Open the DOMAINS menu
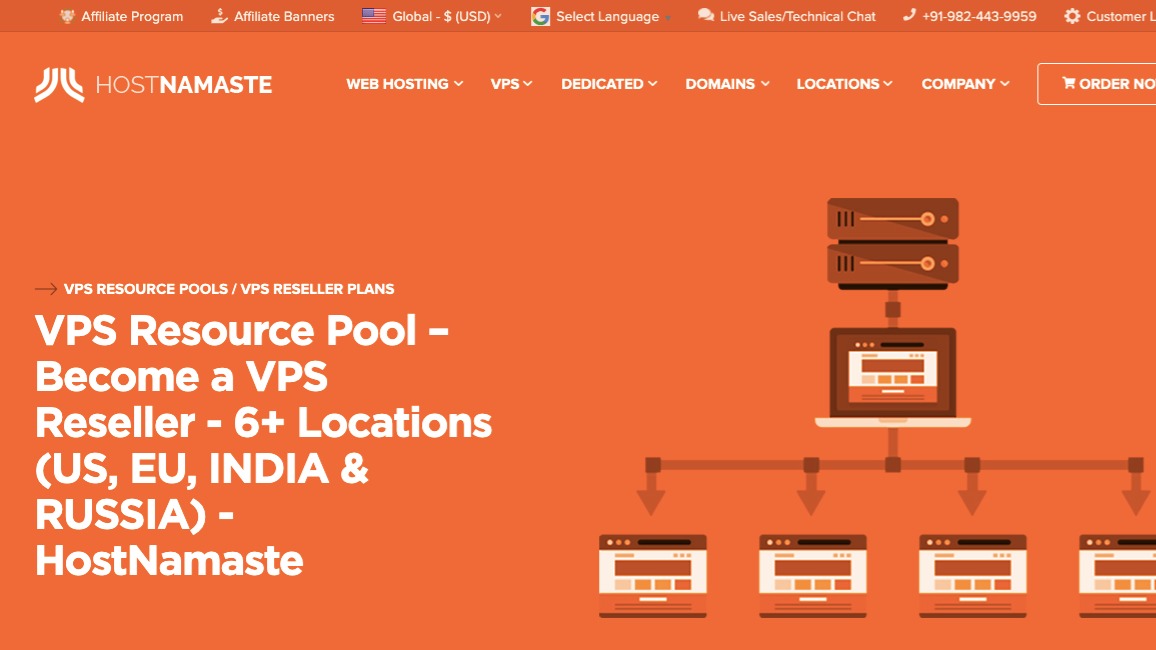The width and height of the screenshot is (1156, 650). pos(720,84)
